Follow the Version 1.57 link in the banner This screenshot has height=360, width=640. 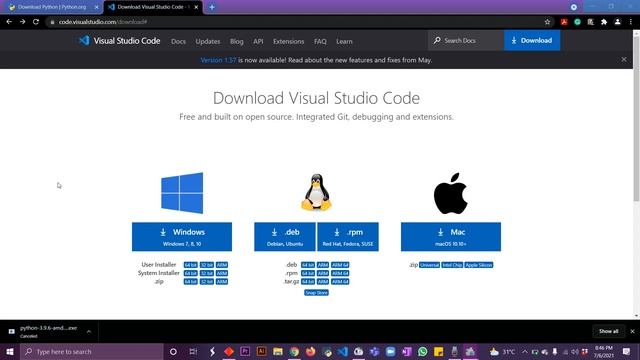(x=218, y=60)
